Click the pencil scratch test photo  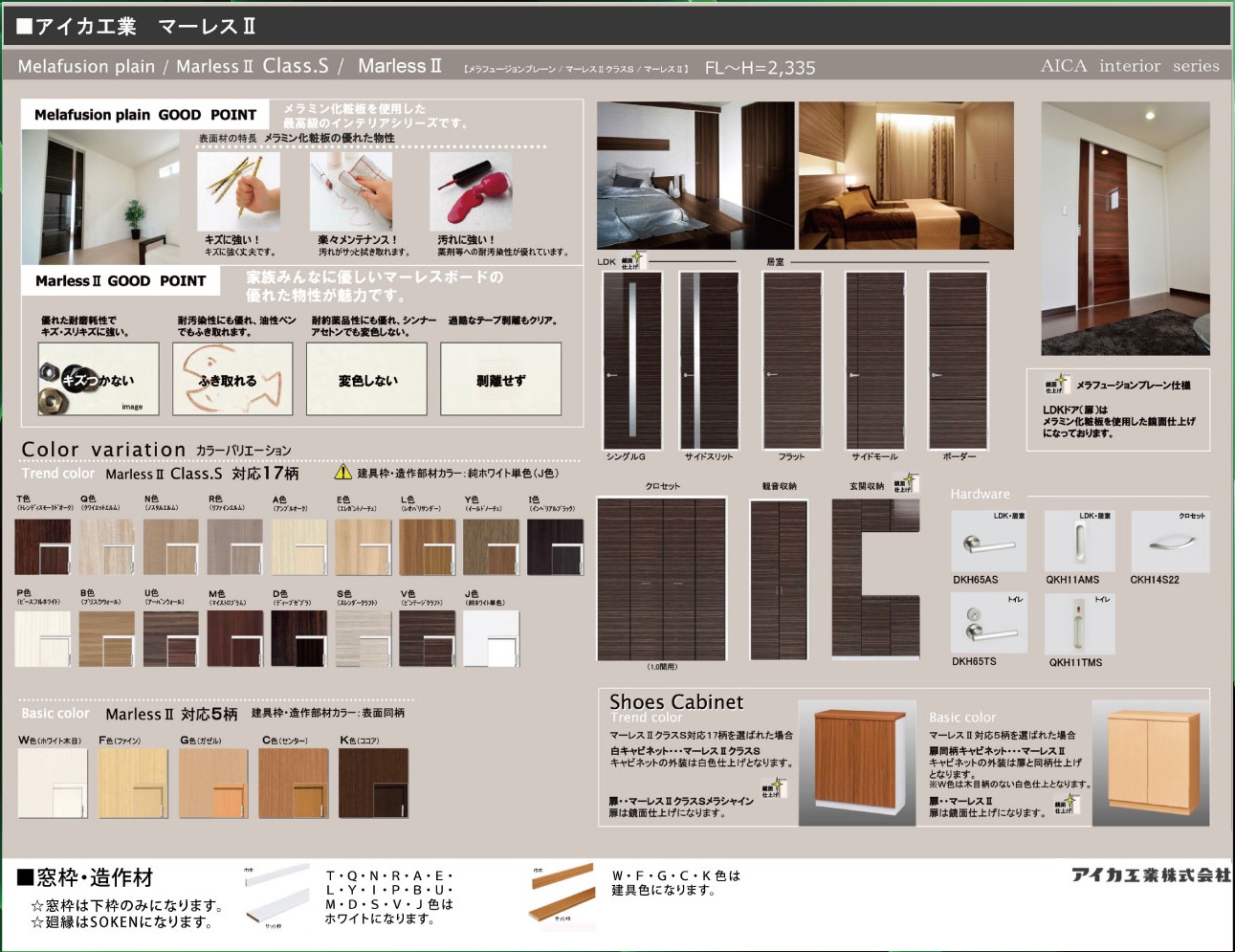click(x=238, y=190)
